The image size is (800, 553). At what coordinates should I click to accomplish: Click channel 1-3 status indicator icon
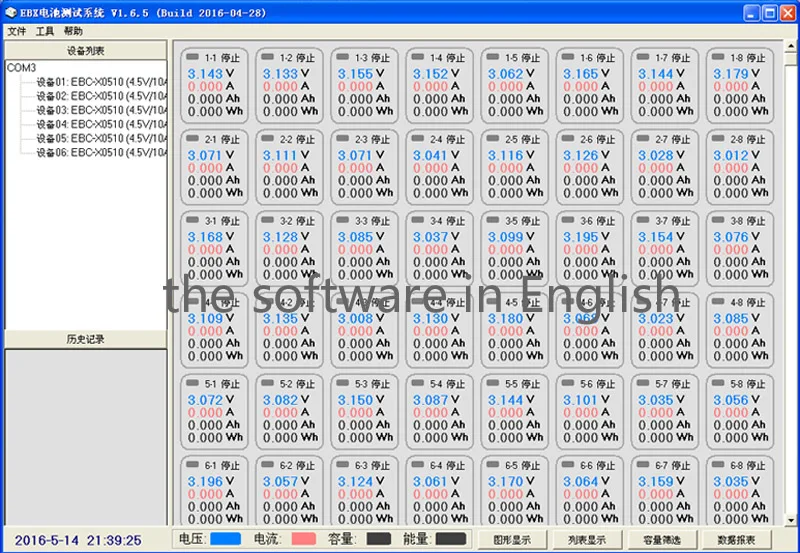(343, 57)
